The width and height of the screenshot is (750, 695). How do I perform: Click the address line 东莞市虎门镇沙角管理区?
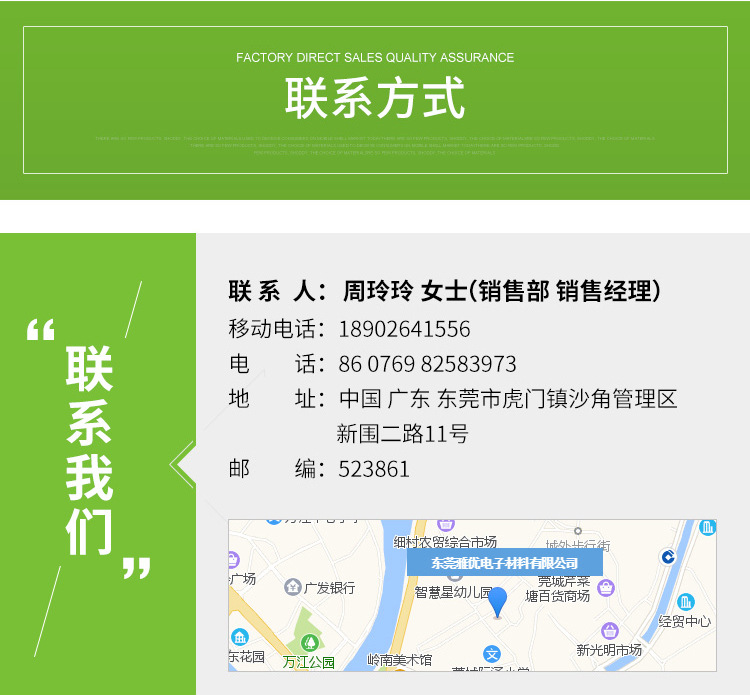click(x=557, y=399)
